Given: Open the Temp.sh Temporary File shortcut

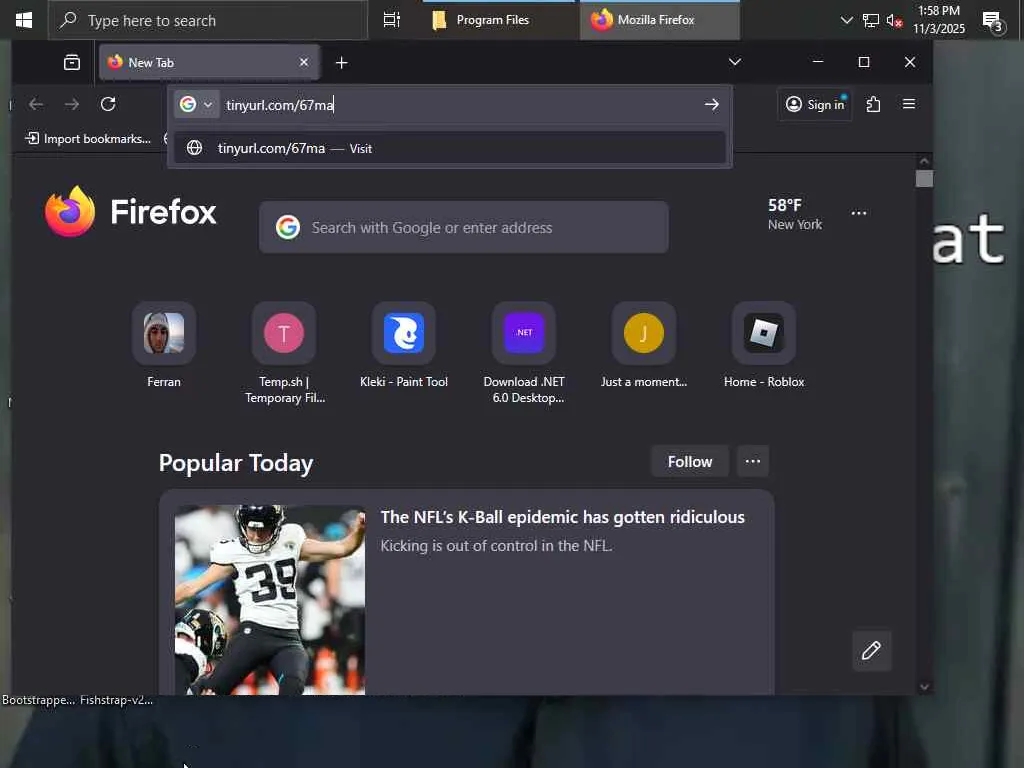Looking at the screenshot, I should tap(284, 353).
